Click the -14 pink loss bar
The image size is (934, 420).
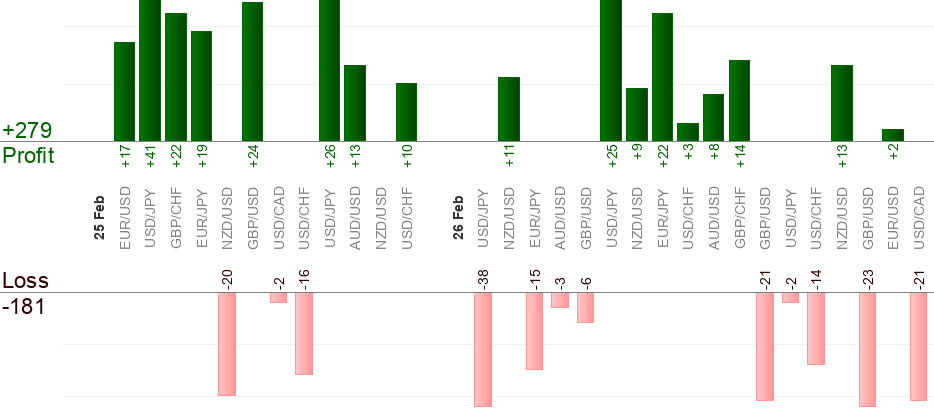[x=816, y=328]
